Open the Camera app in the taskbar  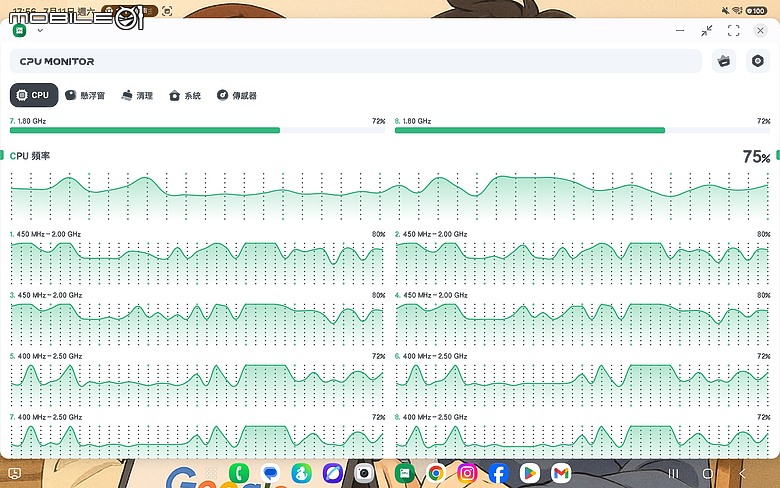pyautogui.click(x=364, y=473)
